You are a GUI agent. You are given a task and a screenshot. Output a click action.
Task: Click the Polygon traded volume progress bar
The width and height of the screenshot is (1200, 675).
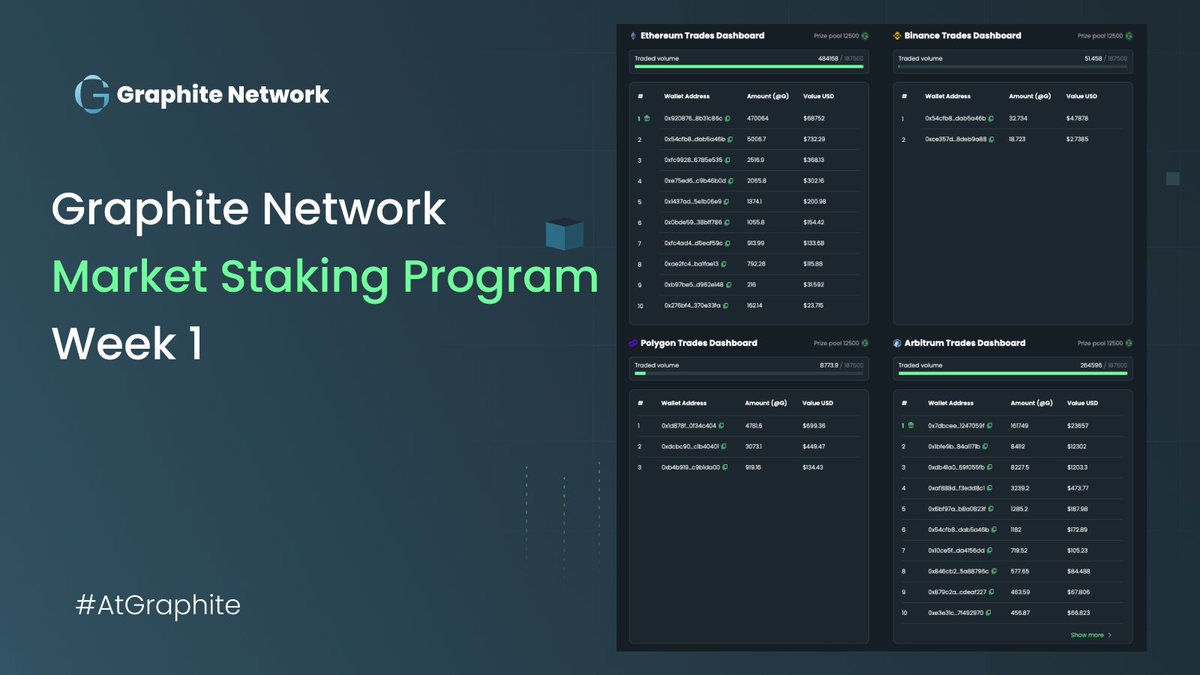(748, 374)
